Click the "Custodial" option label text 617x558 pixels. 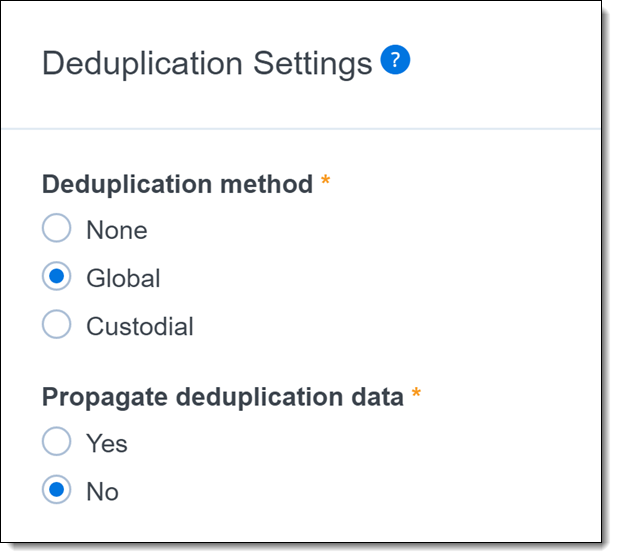(x=140, y=326)
